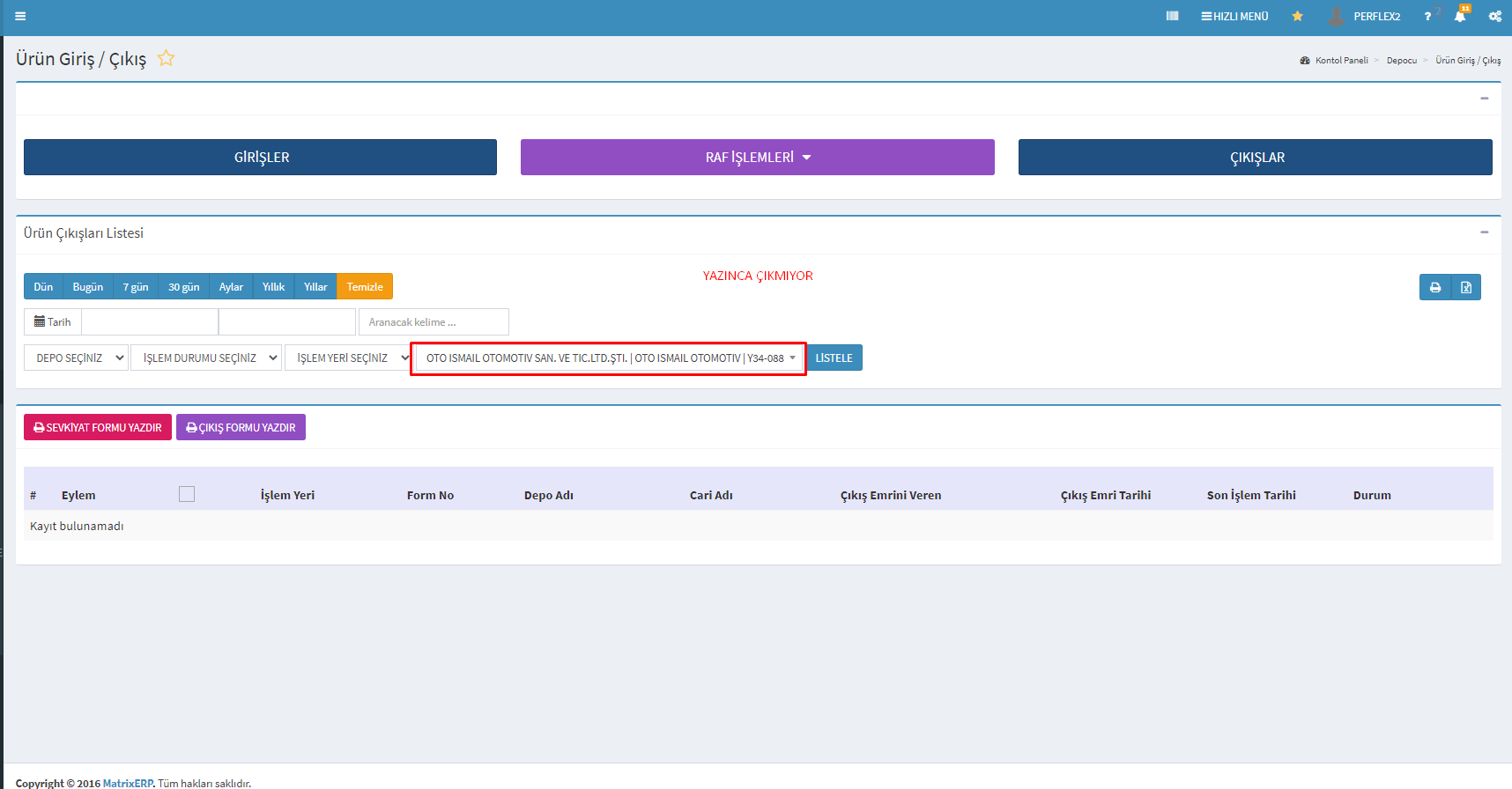Image resolution: width=1512 pixels, height=789 pixels.
Task: Click the help question mark icon
Action: pos(1427,17)
